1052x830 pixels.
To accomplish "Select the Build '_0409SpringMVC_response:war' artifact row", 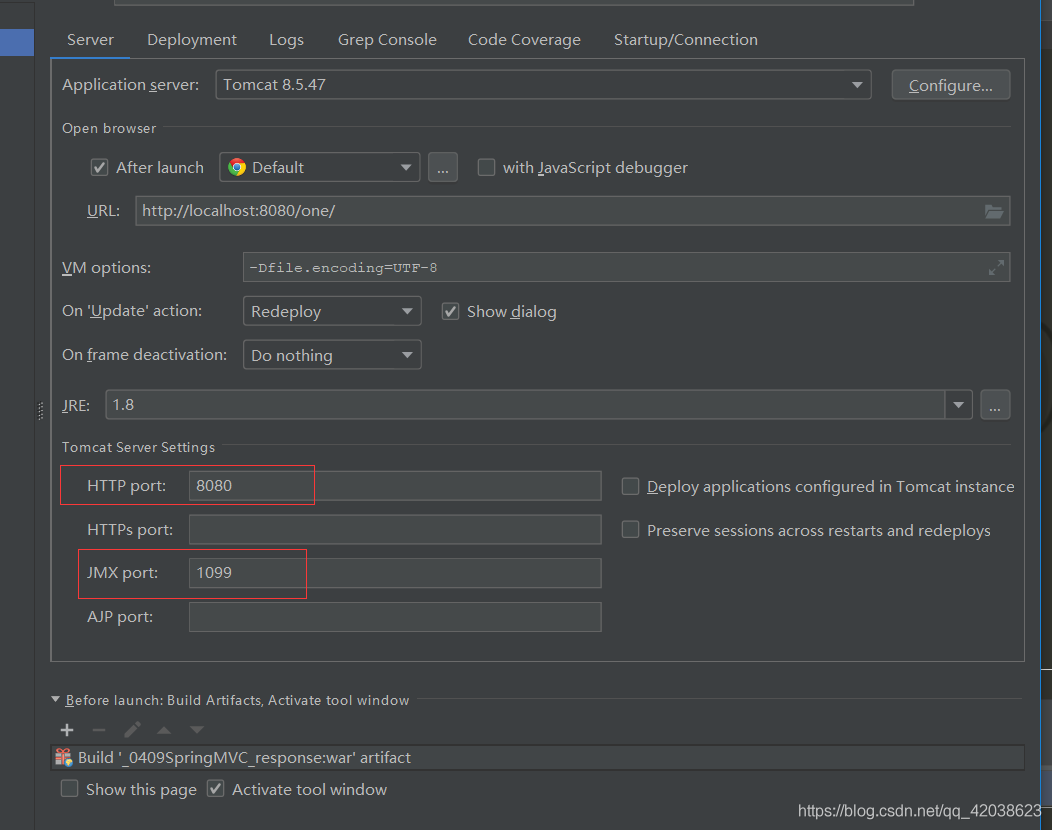I will pos(537,758).
